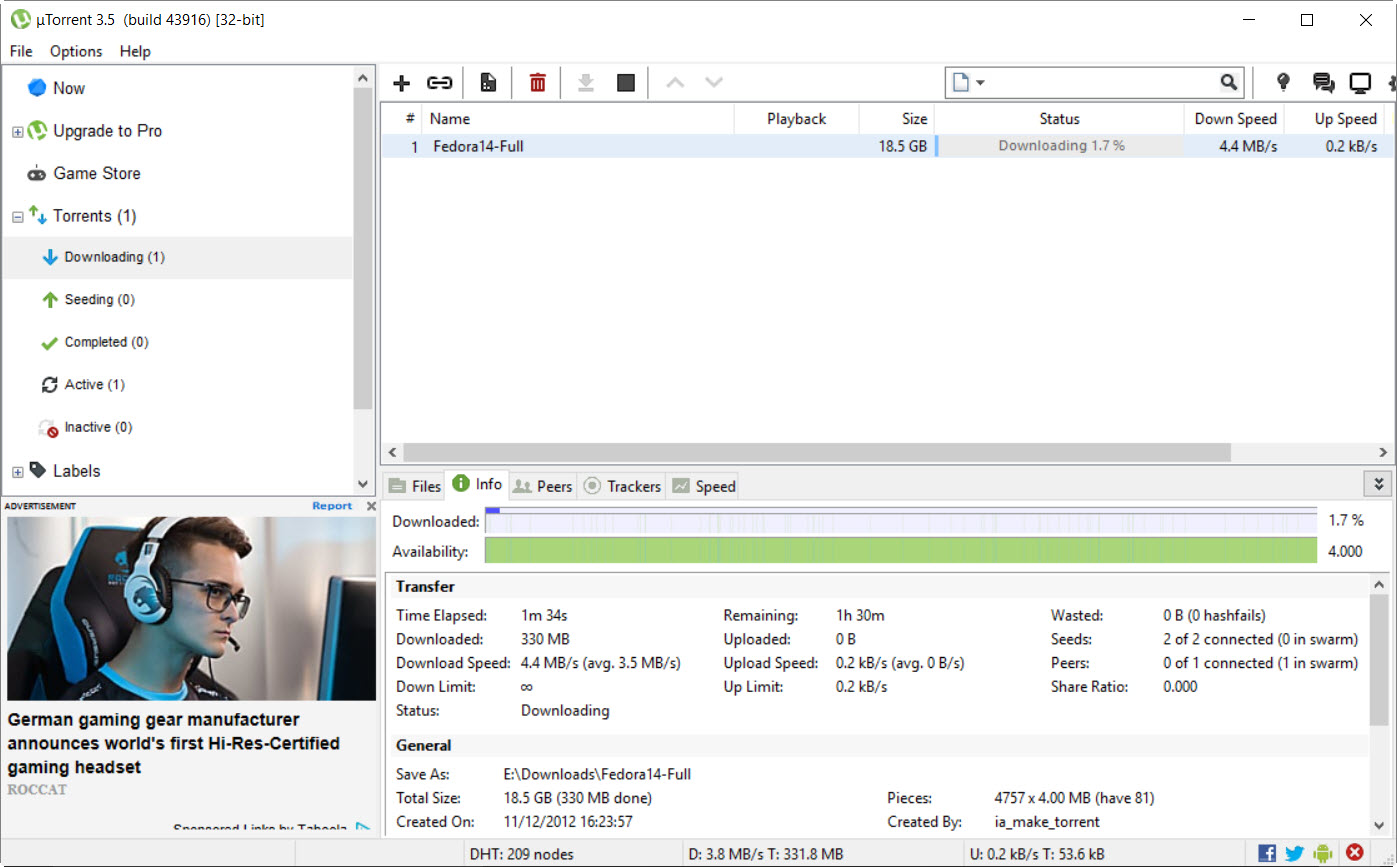
Task: Click the green Availability bar
Action: coord(901,551)
